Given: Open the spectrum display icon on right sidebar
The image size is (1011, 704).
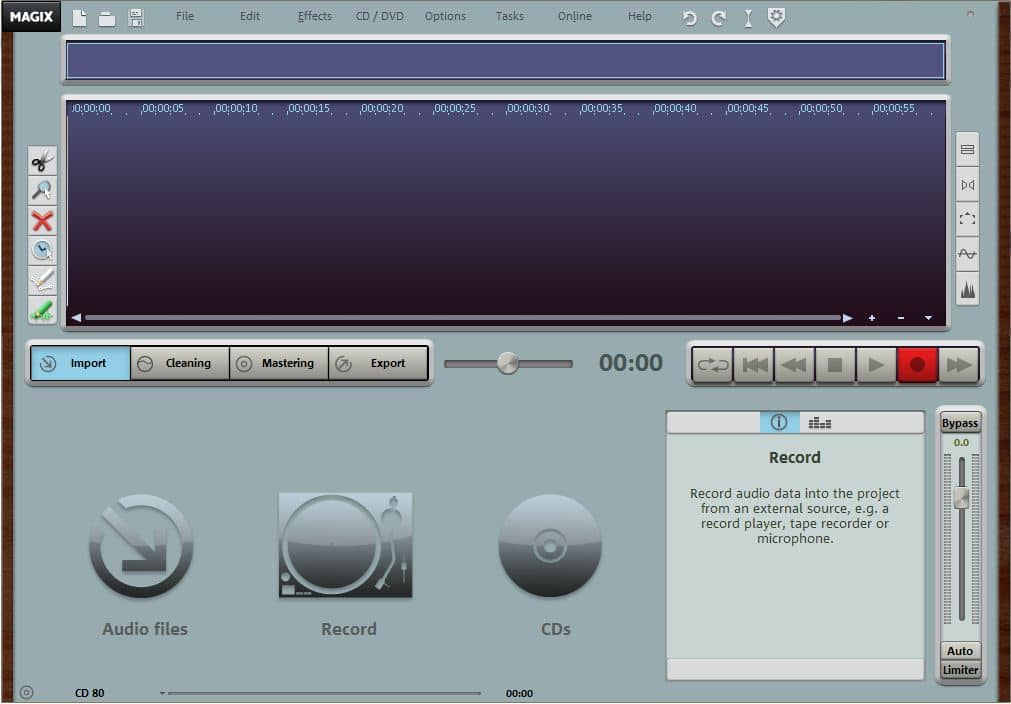Looking at the screenshot, I should click(967, 289).
